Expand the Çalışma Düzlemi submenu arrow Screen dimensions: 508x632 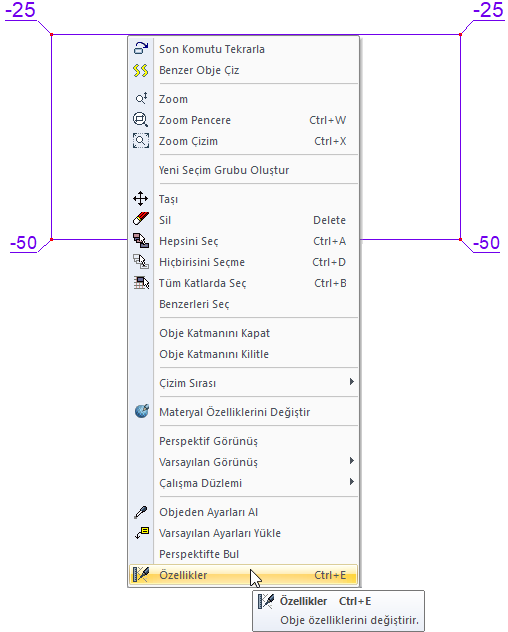pyautogui.click(x=352, y=482)
